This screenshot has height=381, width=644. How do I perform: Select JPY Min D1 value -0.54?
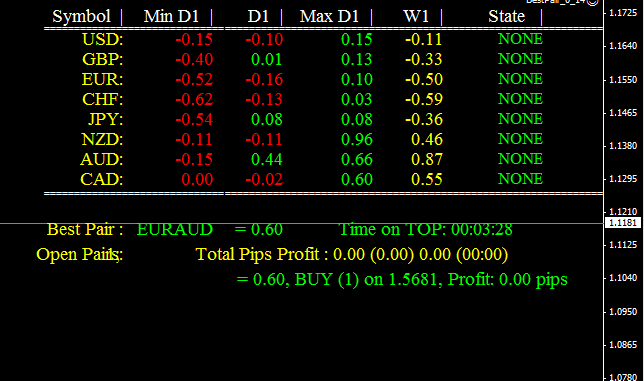tap(194, 119)
